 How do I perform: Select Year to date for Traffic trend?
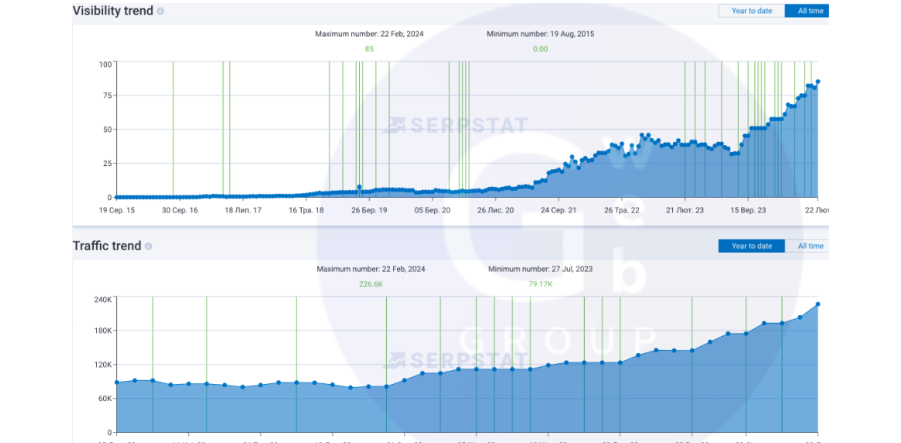751,246
